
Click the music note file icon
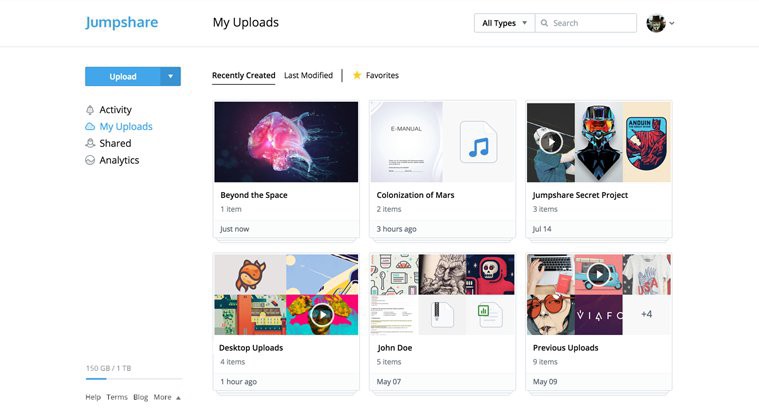479,142
